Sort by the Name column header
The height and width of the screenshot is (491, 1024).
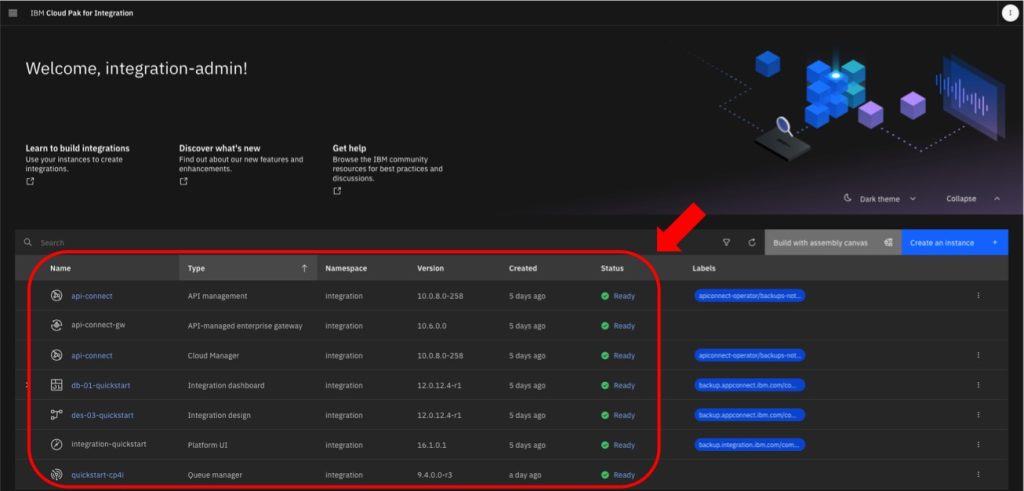[x=61, y=268]
